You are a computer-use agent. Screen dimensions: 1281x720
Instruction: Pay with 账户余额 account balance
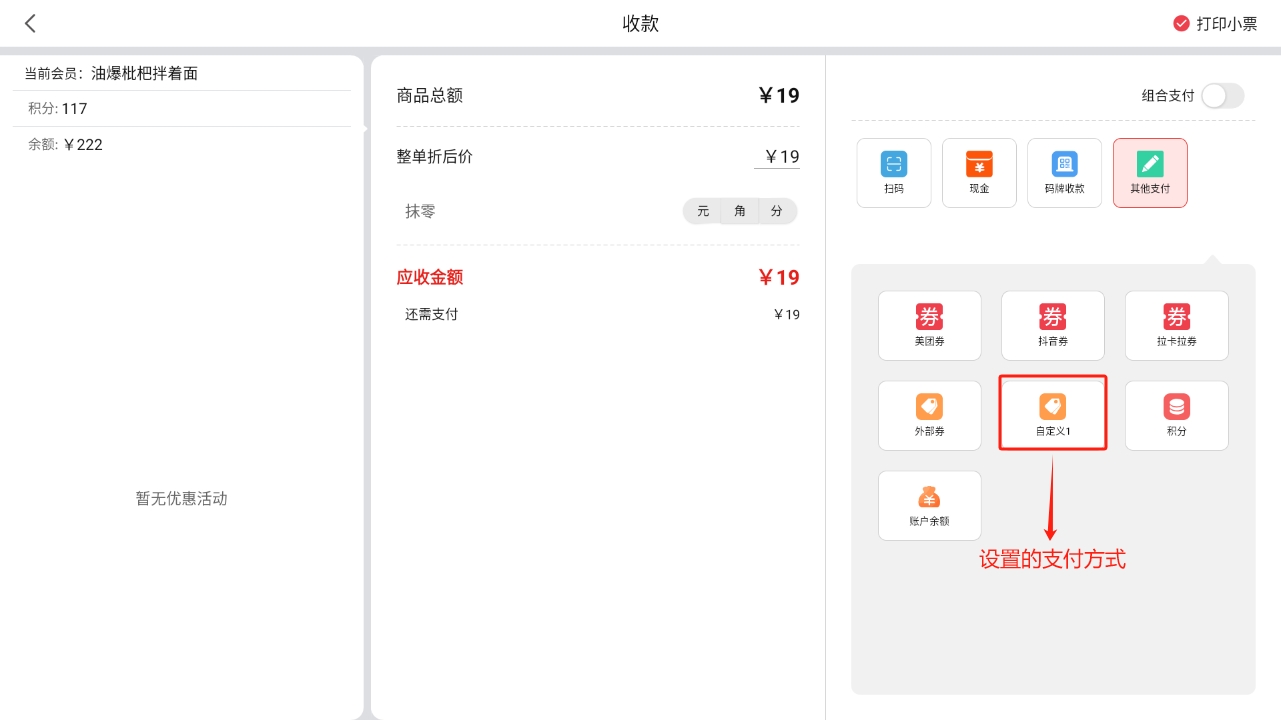point(929,505)
